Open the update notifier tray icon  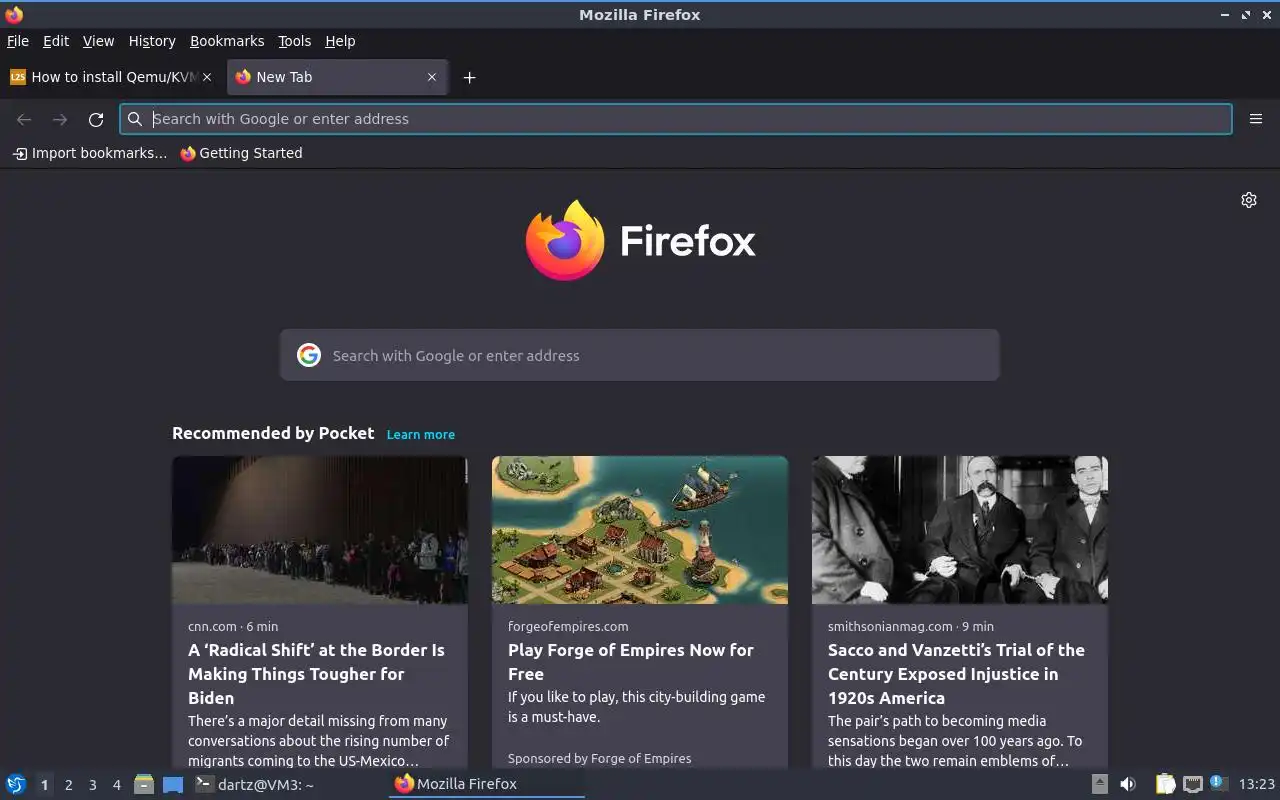tap(1217, 783)
